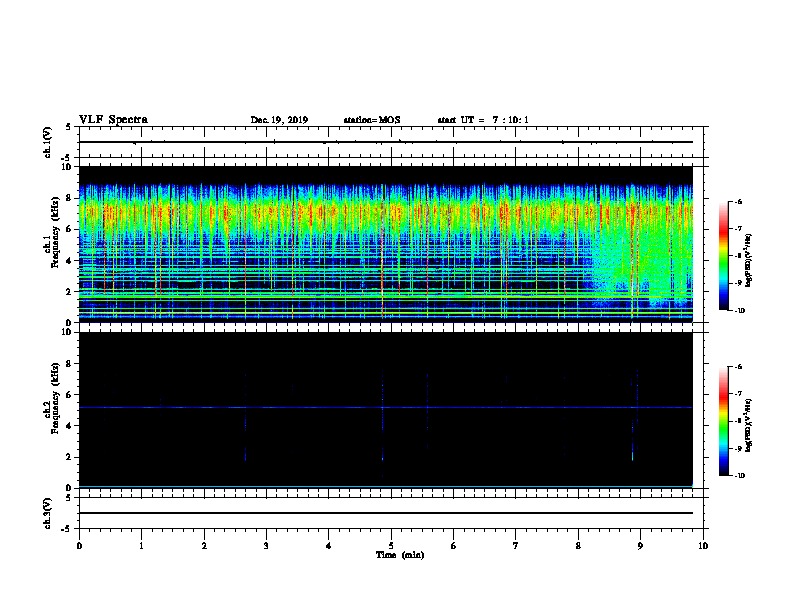Screen dimensions: 792x612
Task: Click the "-6" label on ch.1 colorbar
Action: tap(738, 202)
